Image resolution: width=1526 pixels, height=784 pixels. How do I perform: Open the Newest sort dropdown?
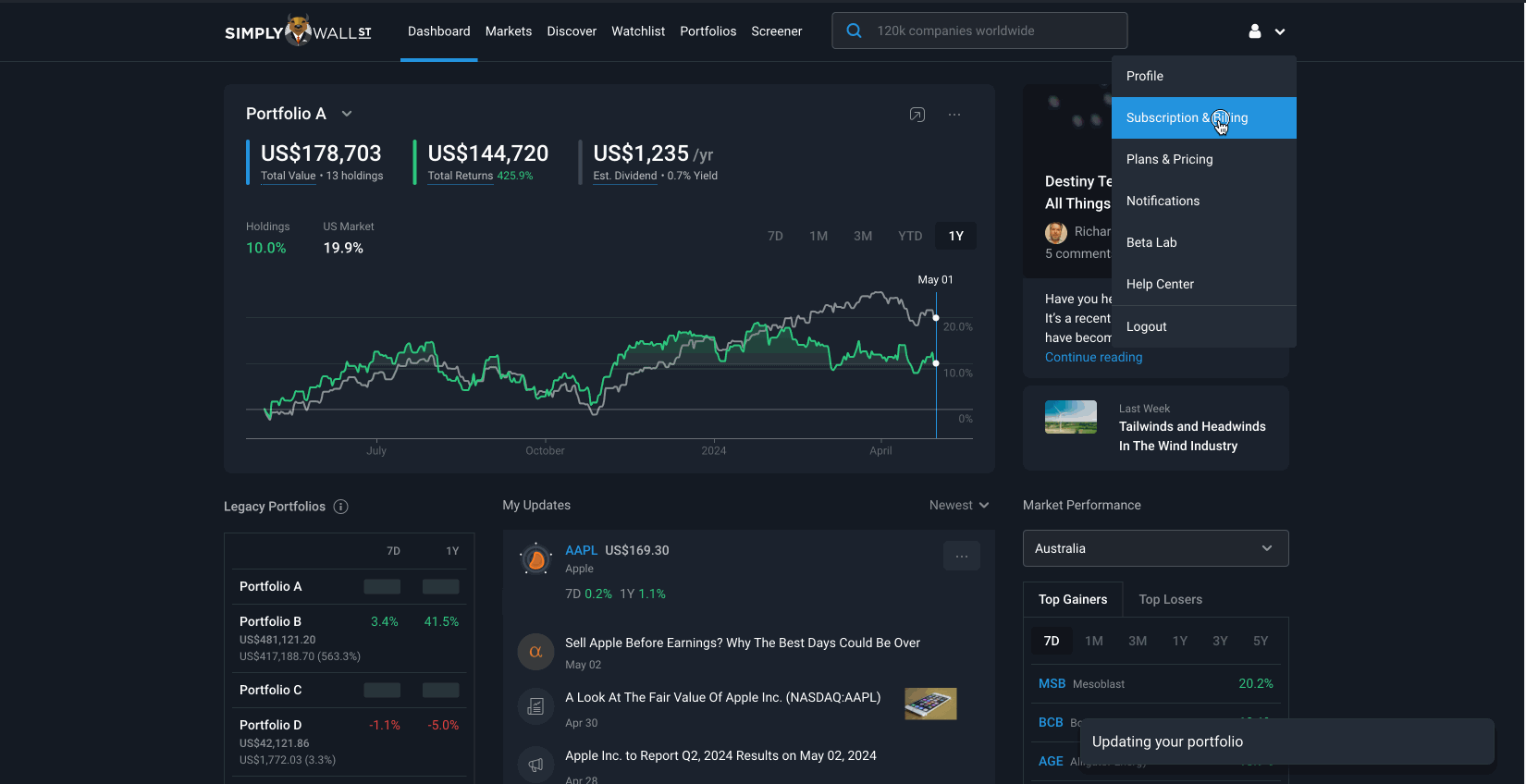click(959, 505)
